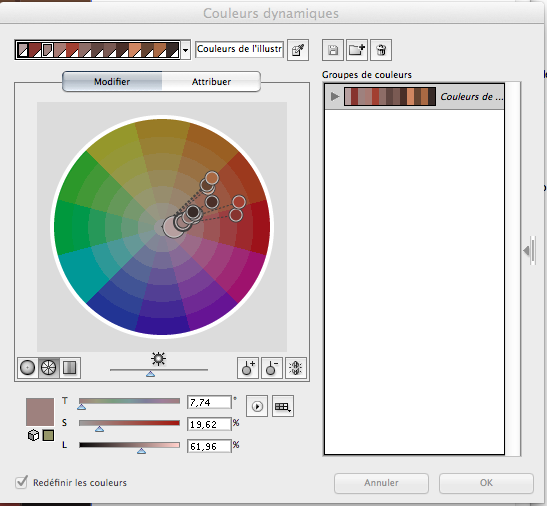The image size is (547, 506).
Task: Open the harmony rules dropdown arrow
Action: [x=186, y=50]
